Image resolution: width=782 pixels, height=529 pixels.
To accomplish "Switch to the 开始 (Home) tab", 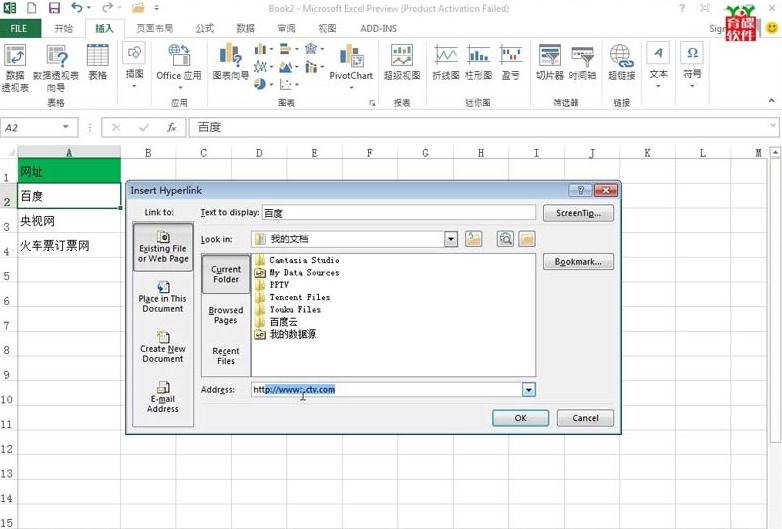I will tap(63, 28).
